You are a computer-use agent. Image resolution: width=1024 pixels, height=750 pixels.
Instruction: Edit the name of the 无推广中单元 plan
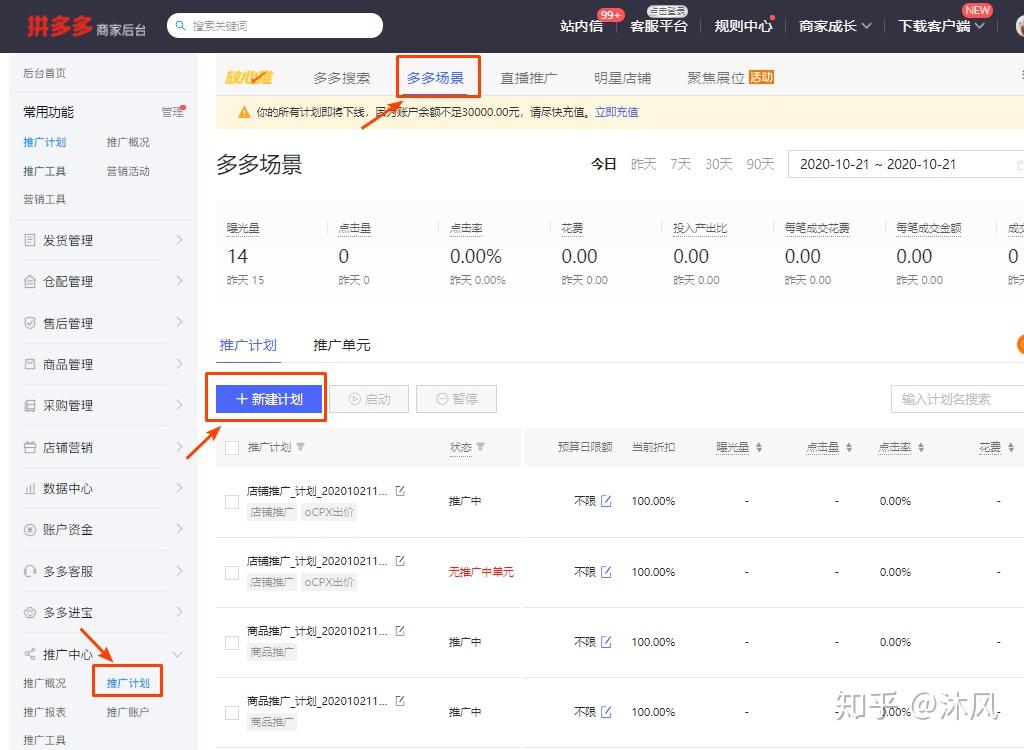400,561
